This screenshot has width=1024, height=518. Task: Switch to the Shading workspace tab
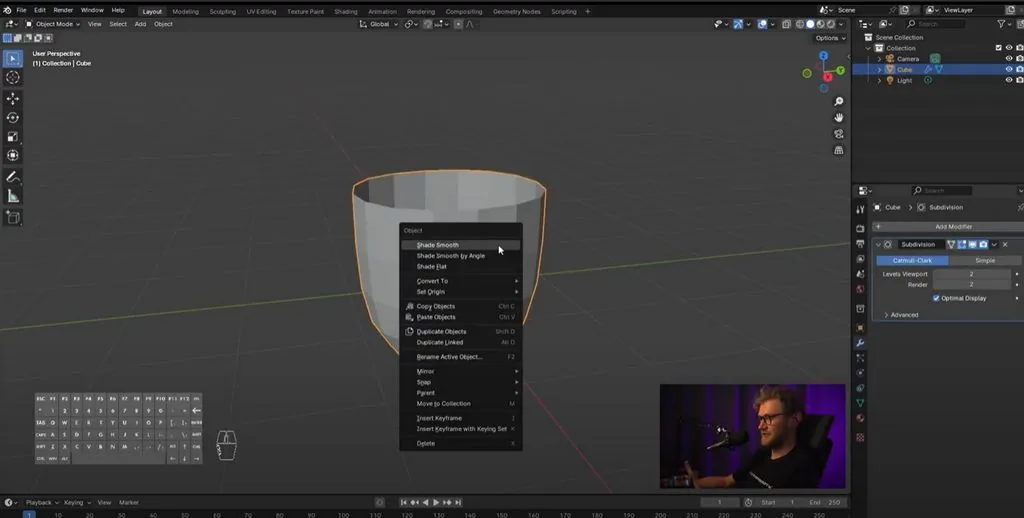[x=345, y=11]
